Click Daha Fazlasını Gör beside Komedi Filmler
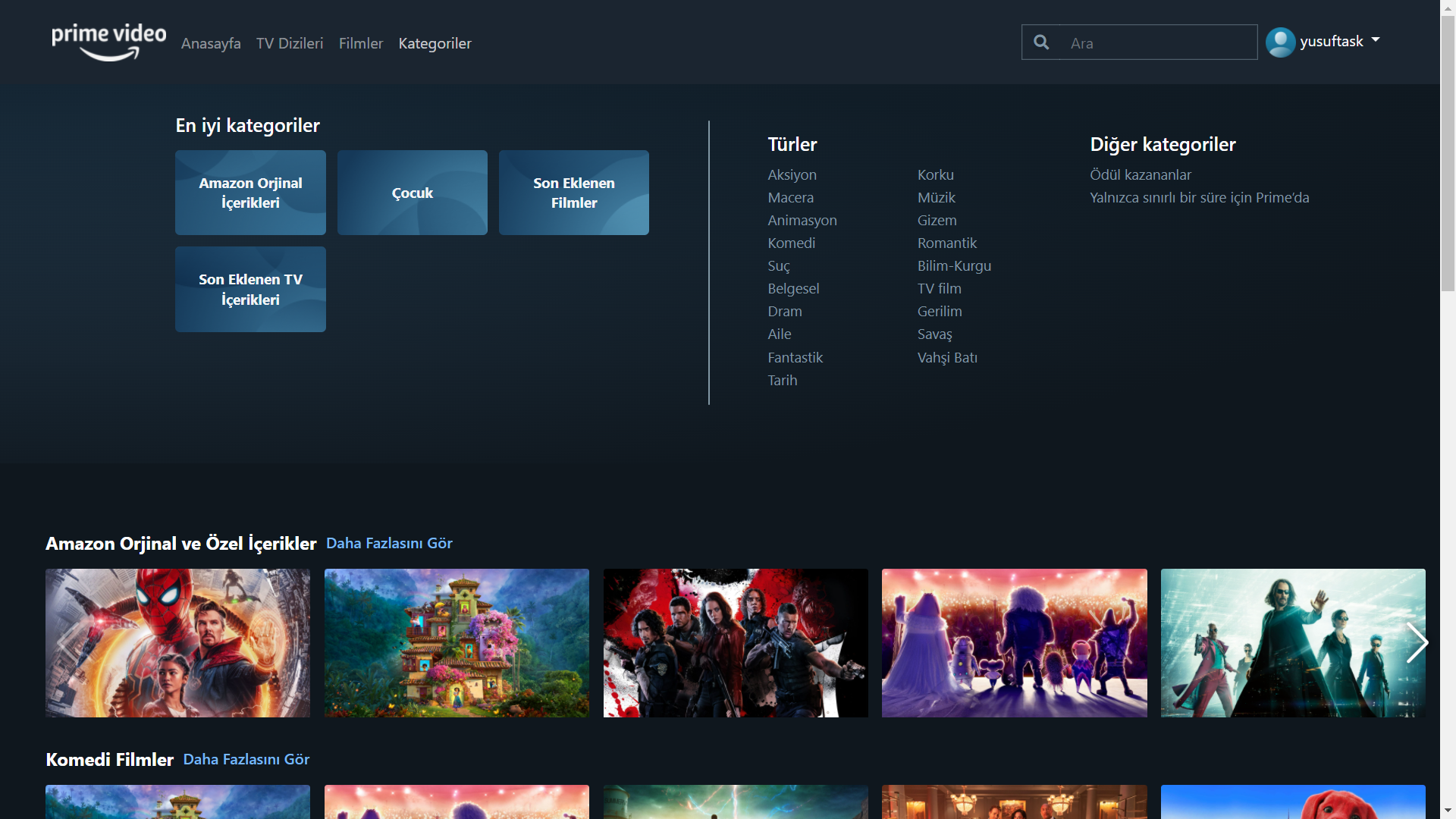The width and height of the screenshot is (1456, 819). click(246, 759)
